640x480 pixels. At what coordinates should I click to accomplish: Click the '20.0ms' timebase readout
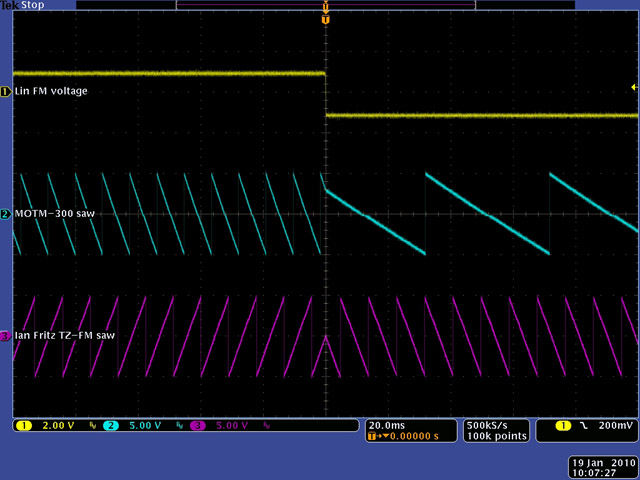[387, 425]
